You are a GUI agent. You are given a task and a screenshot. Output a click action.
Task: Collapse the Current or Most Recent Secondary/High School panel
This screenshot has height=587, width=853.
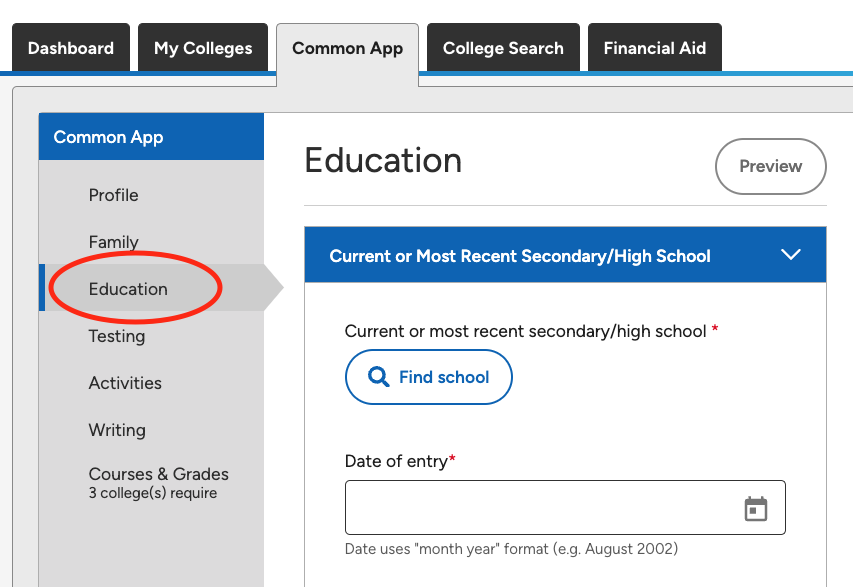(790, 255)
